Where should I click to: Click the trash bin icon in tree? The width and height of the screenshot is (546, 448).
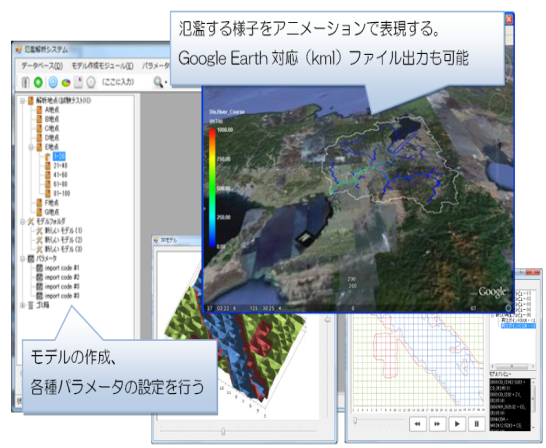tap(31, 305)
